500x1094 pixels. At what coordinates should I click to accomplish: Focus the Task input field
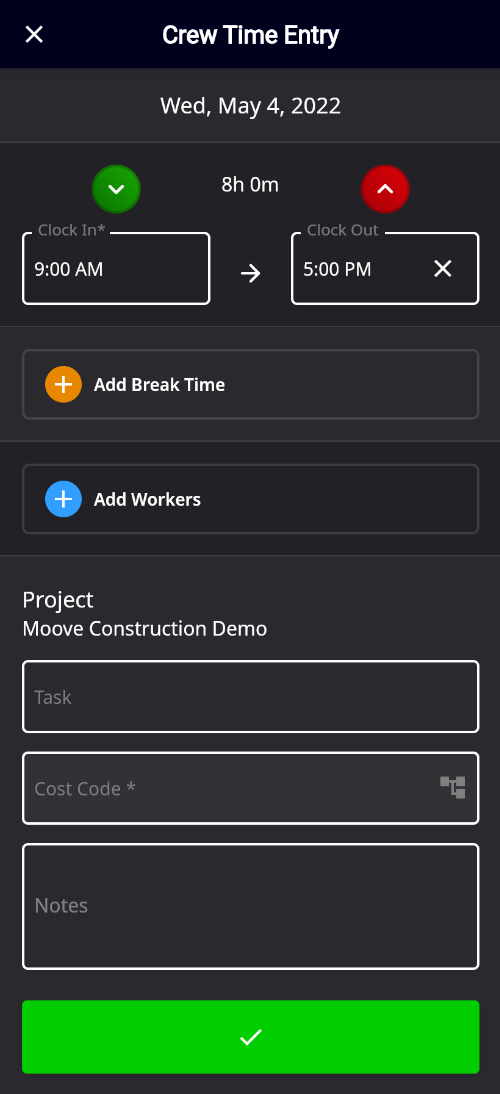pos(250,696)
